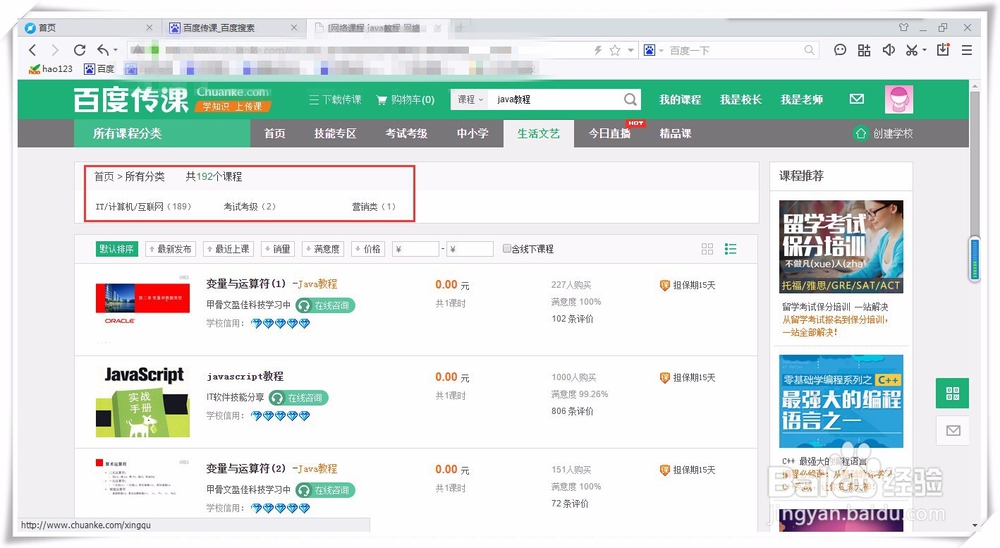The image size is (1000, 548).
Task: Go back with browser back arrow
Action: 33,50
